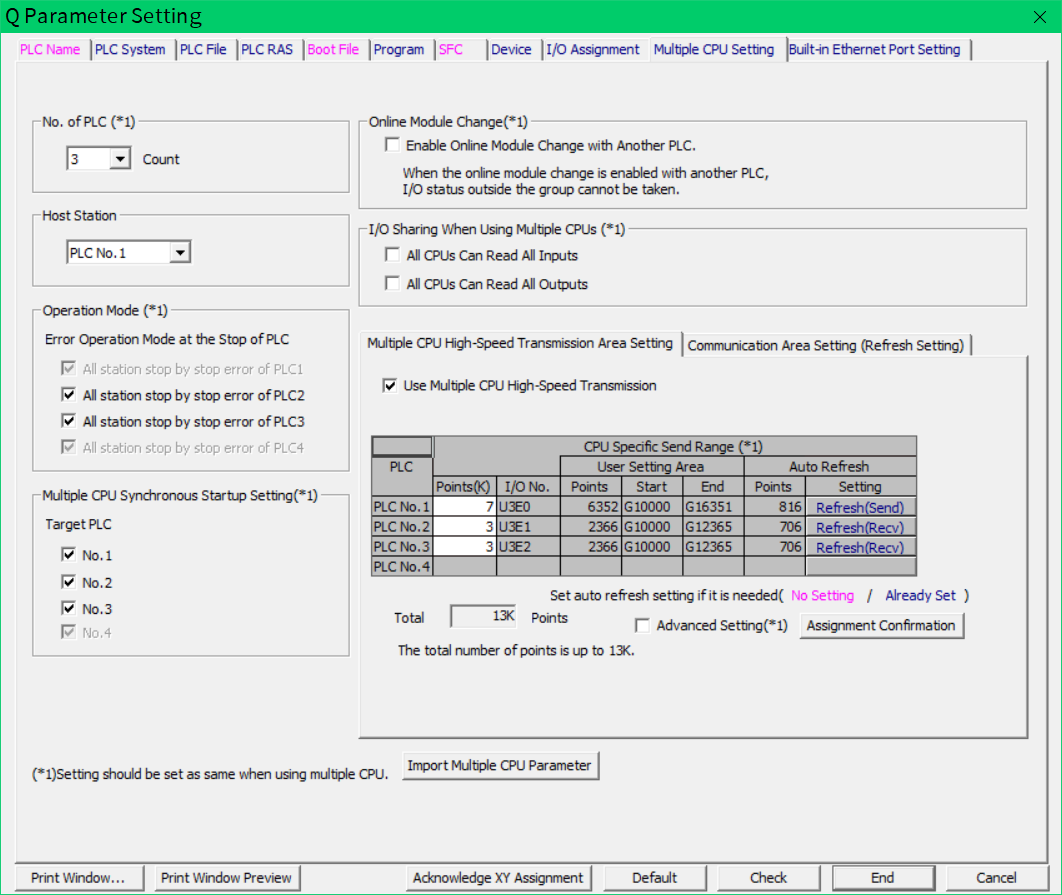Click Refresh(Send) setting for PLC No.1
Viewport: 1062px width, 895px height.
[859, 507]
